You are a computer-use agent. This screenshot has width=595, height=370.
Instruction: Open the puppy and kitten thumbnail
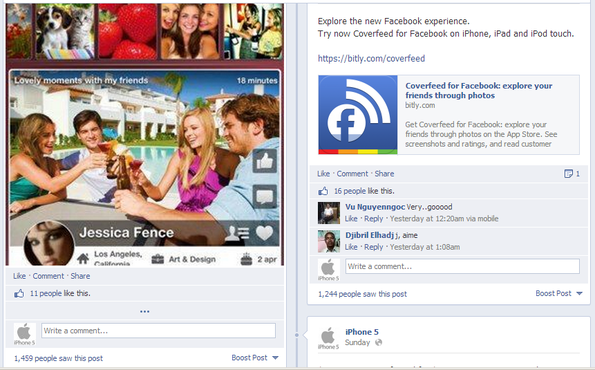click(x=65, y=31)
